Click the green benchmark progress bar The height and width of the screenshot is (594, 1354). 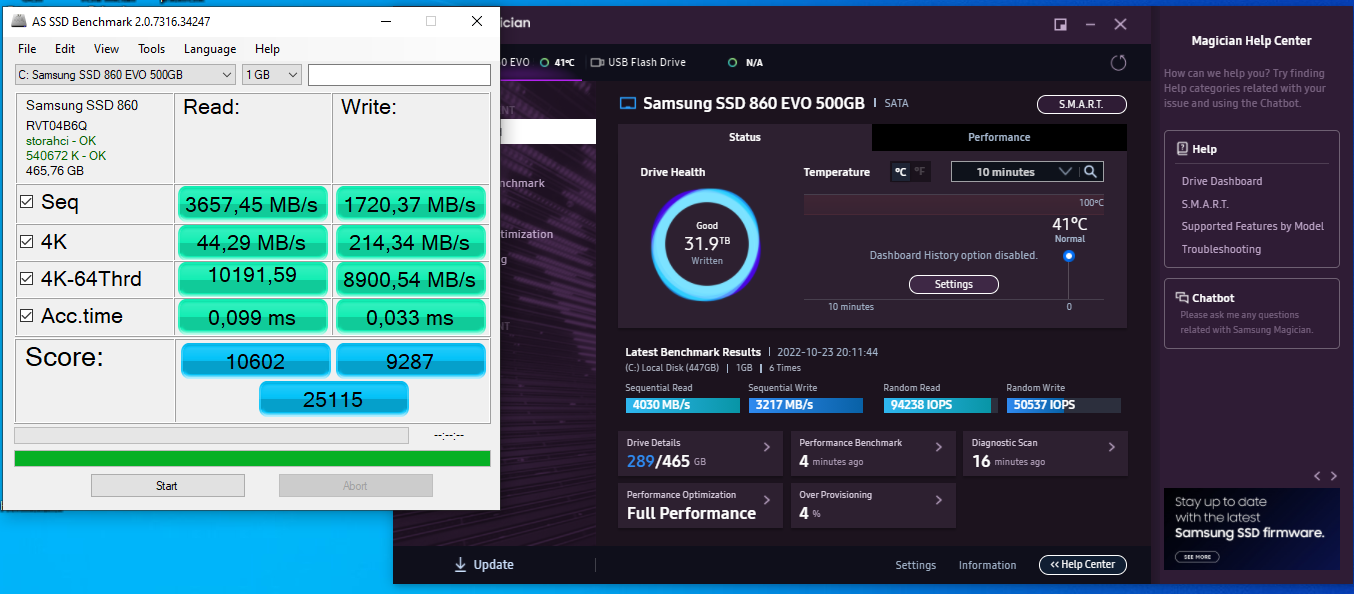click(x=252, y=459)
